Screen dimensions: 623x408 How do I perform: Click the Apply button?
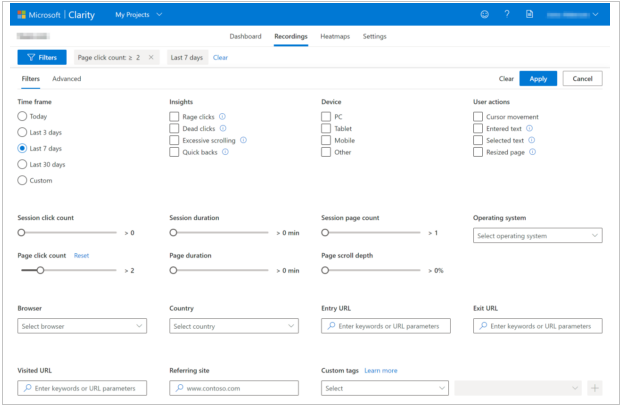538,79
